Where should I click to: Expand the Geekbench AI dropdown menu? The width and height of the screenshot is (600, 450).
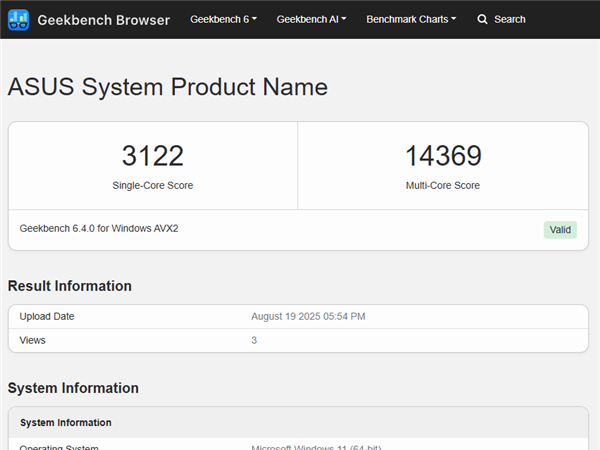pyautogui.click(x=311, y=19)
